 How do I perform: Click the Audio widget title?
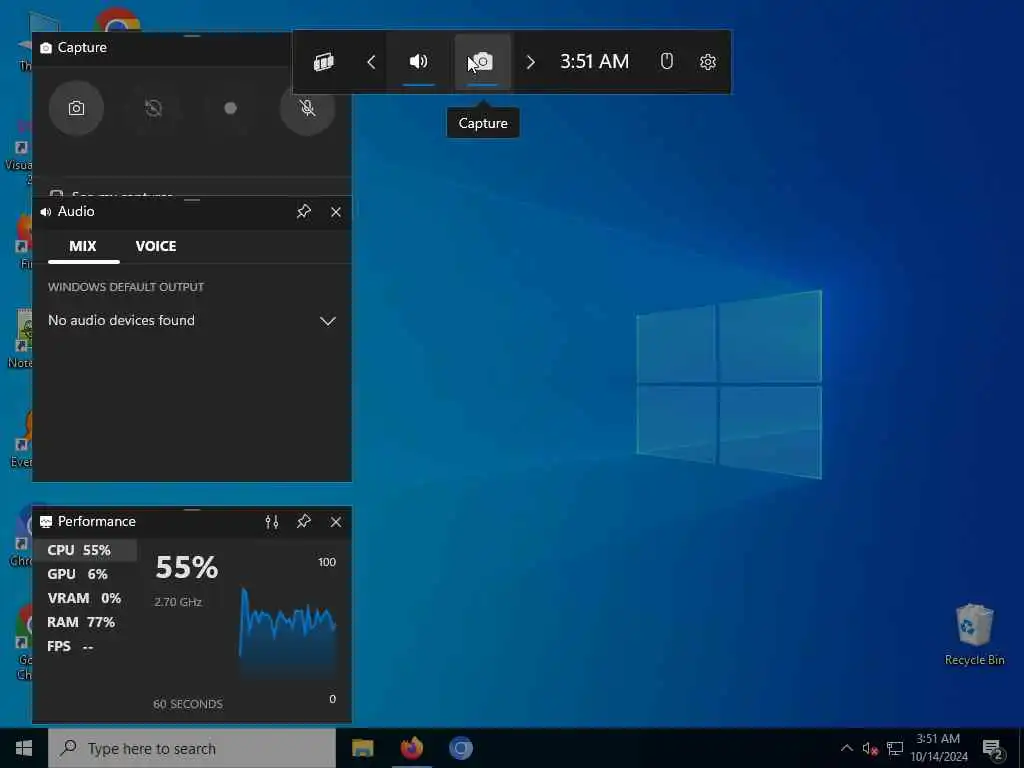click(x=76, y=212)
